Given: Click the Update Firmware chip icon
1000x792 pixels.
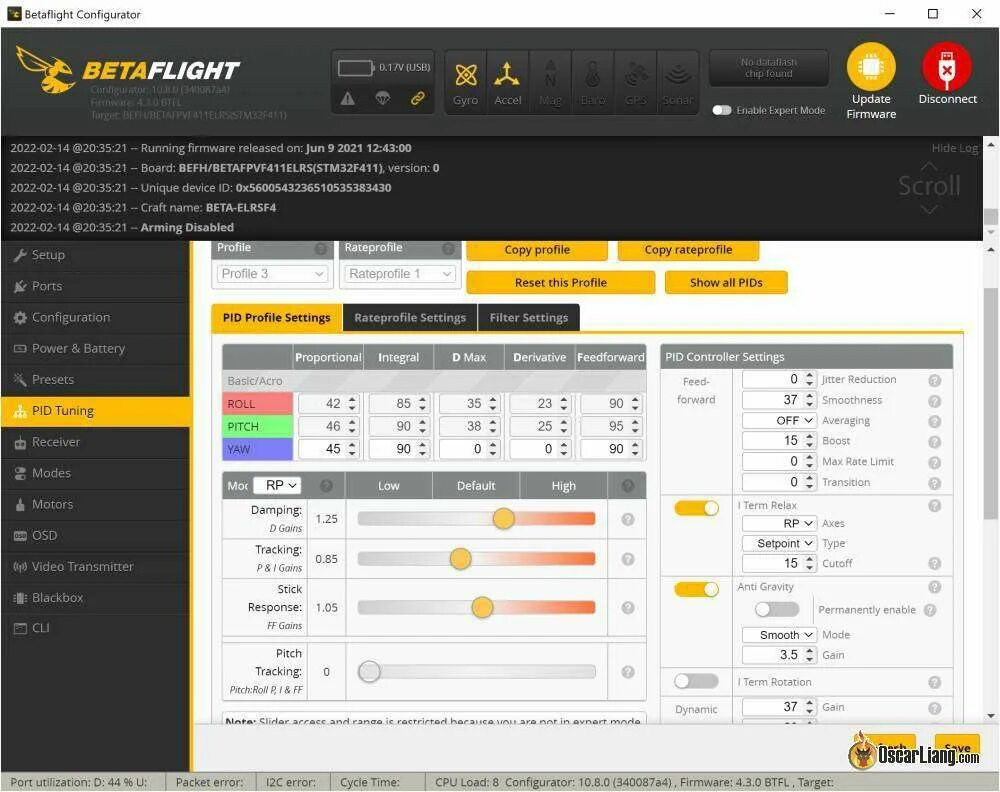Looking at the screenshot, I should click(871, 66).
